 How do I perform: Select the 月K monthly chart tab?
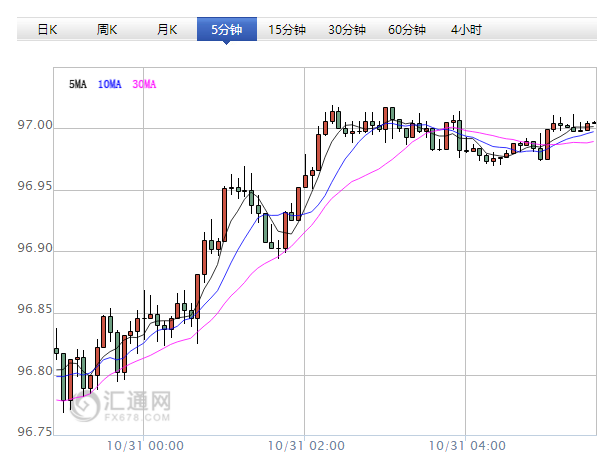click(167, 29)
